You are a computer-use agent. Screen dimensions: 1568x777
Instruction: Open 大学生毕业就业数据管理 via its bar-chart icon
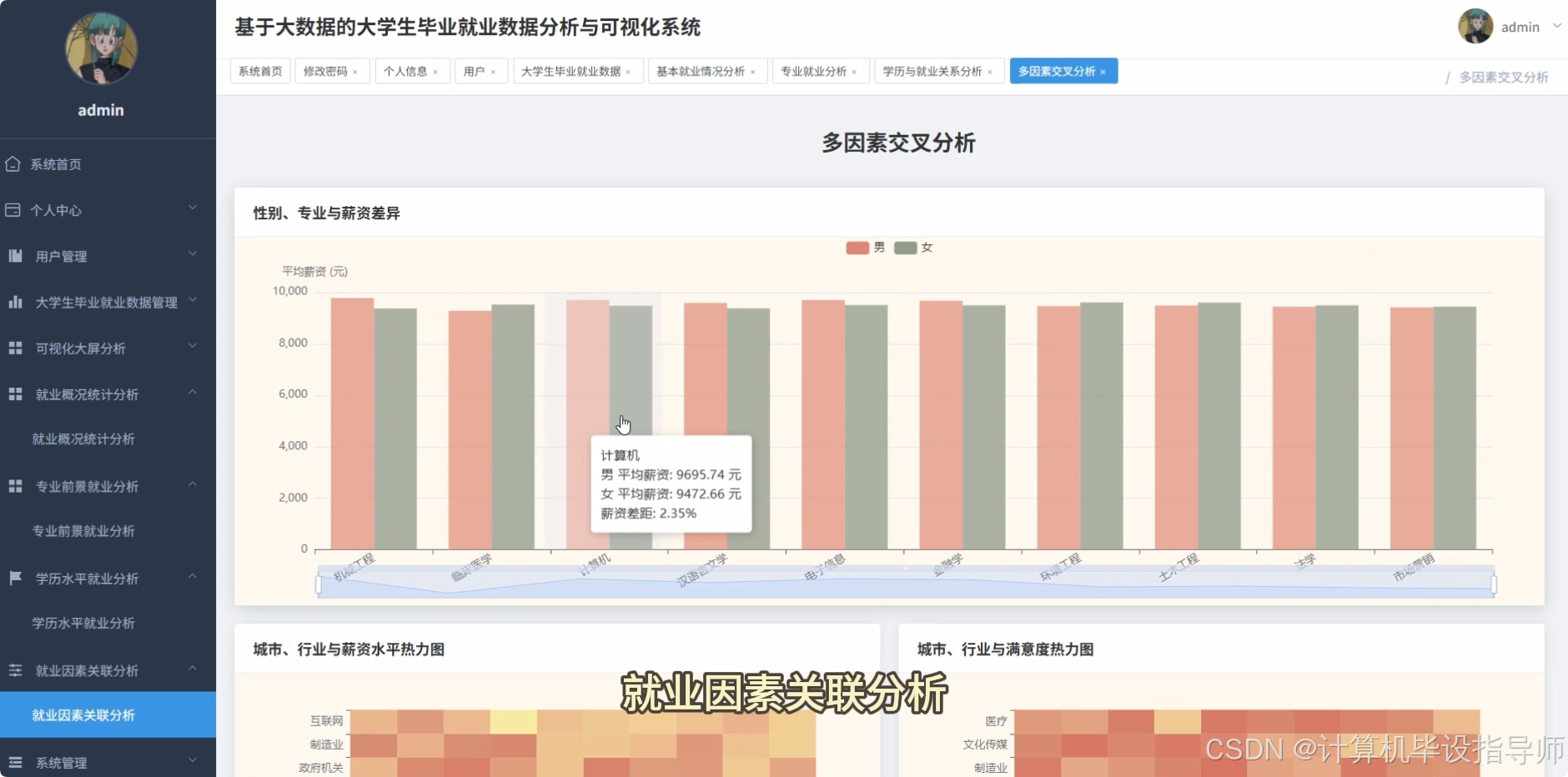(14, 302)
